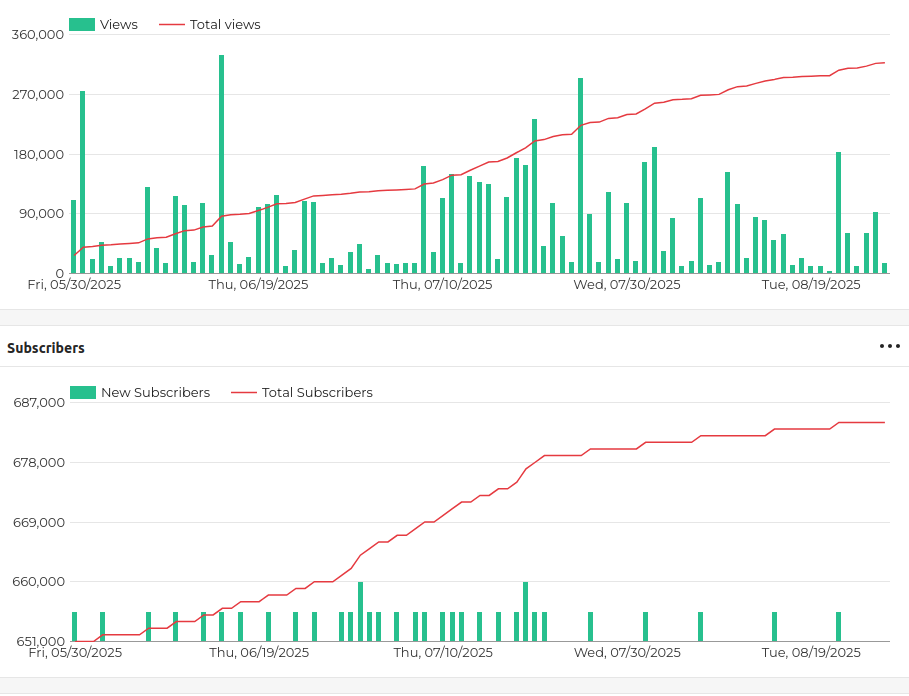Viewport: 909px width, 696px height.
Task: Click the green Views legend color box
Action: [x=82, y=24]
